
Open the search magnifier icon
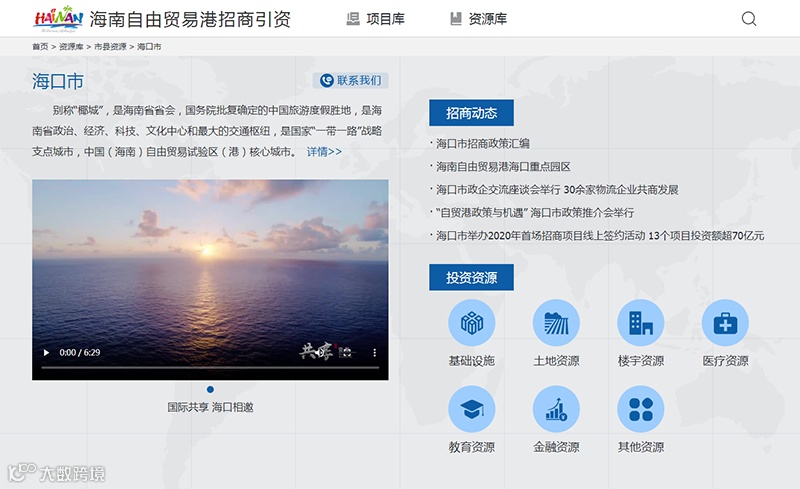(x=748, y=19)
